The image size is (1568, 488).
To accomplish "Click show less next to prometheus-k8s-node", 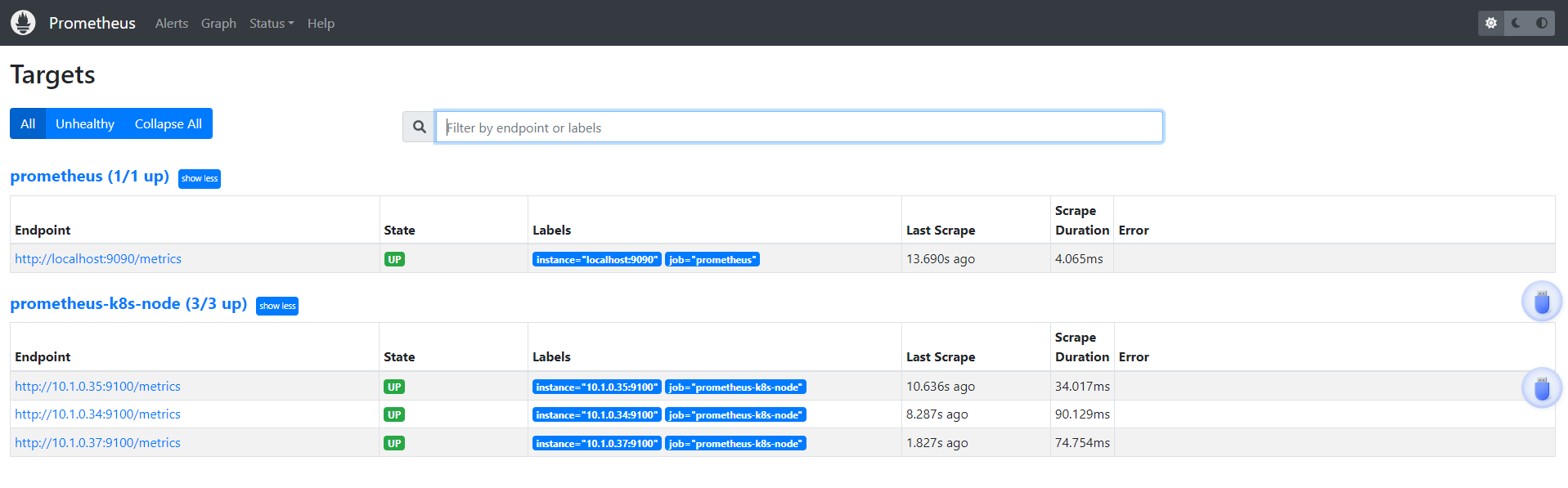I will (x=277, y=306).
